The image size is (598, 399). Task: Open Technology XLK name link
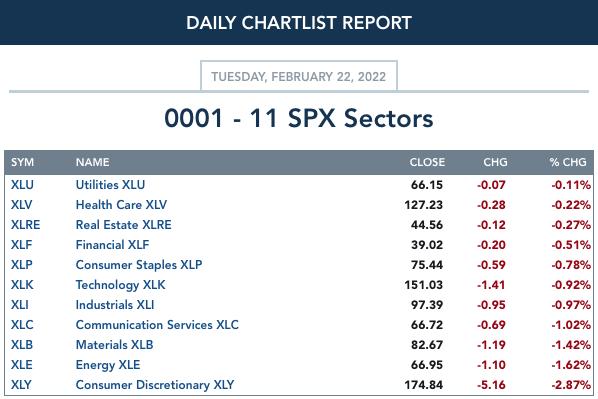click(x=121, y=285)
